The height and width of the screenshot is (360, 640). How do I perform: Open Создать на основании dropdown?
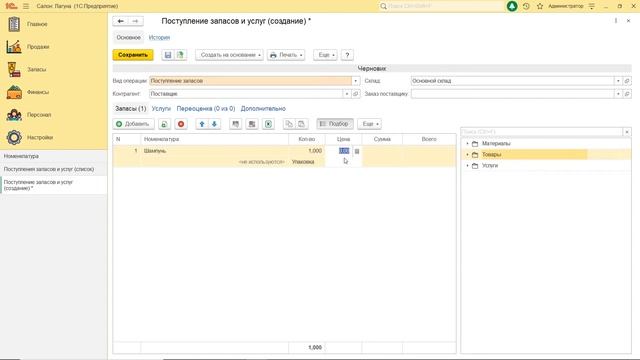coord(229,55)
